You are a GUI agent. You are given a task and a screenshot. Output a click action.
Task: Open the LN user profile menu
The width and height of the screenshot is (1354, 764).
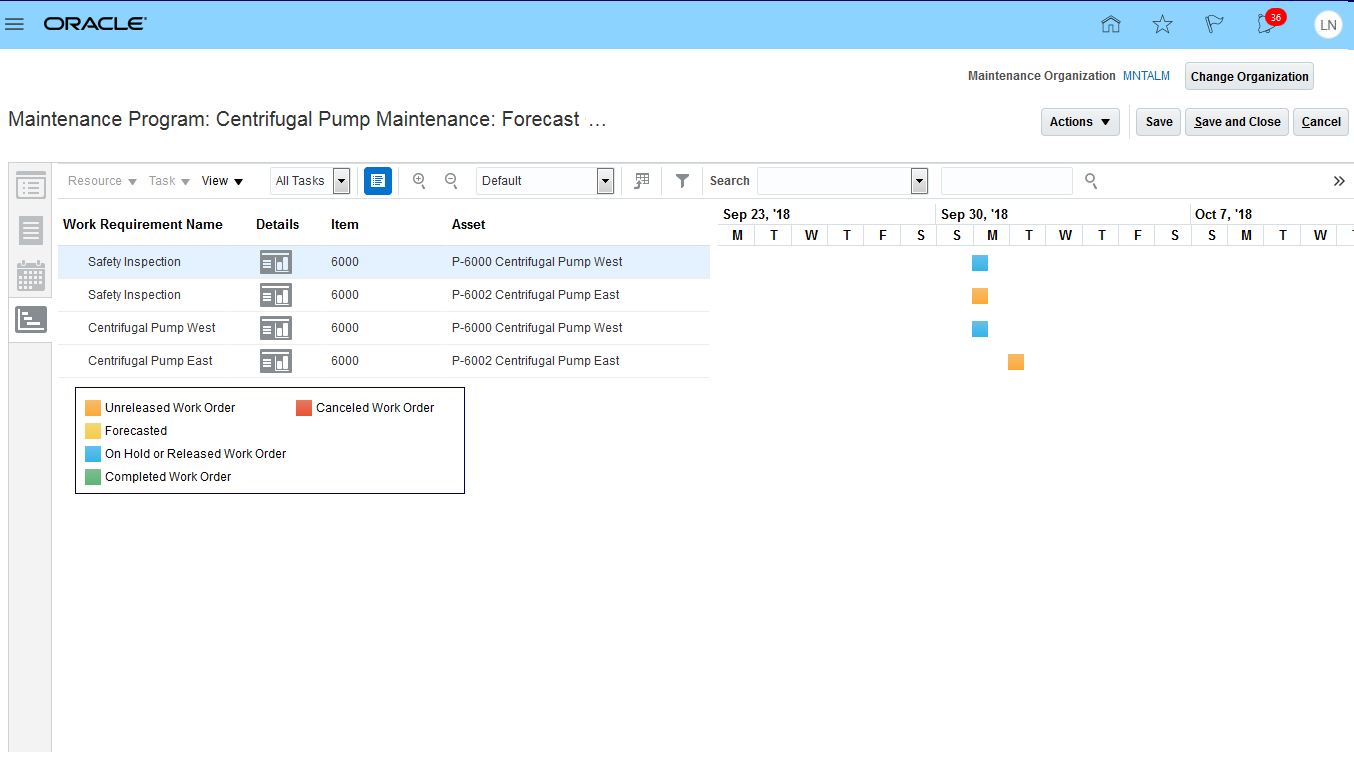click(x=1328, y=25)
